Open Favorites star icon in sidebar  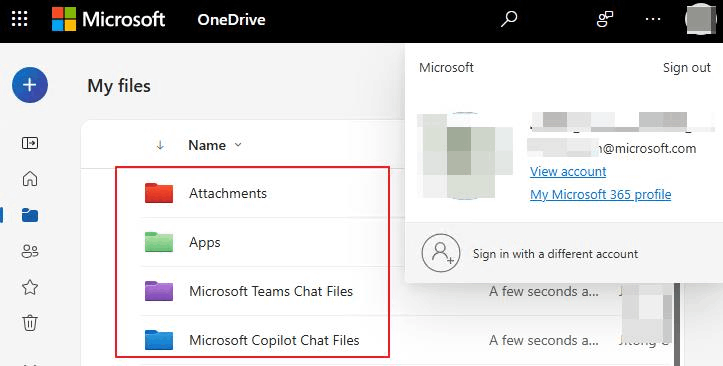click(30, 287)
